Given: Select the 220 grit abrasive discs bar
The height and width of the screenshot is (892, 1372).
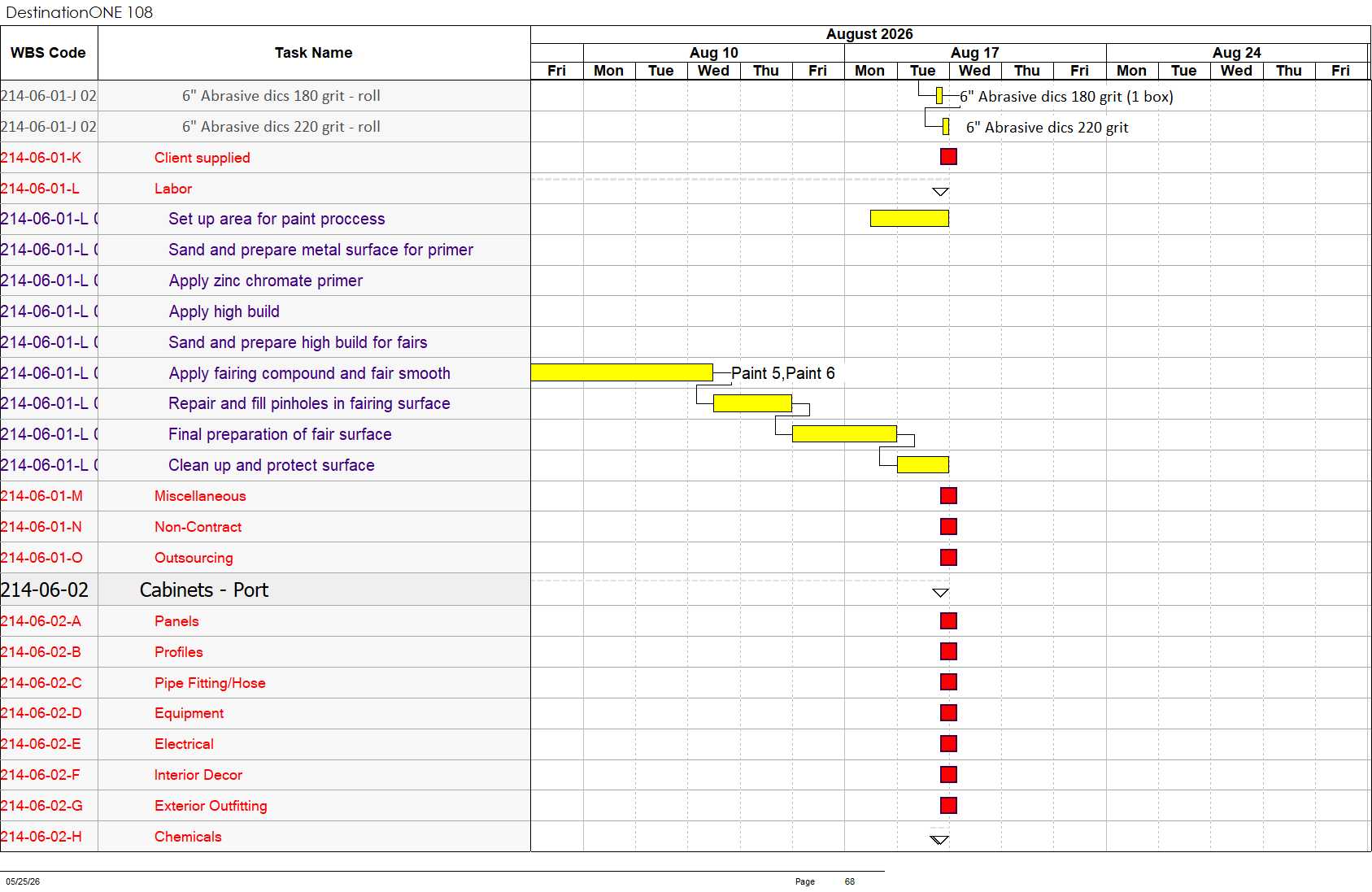Looking at the screenshot, I should coord(946,127).
